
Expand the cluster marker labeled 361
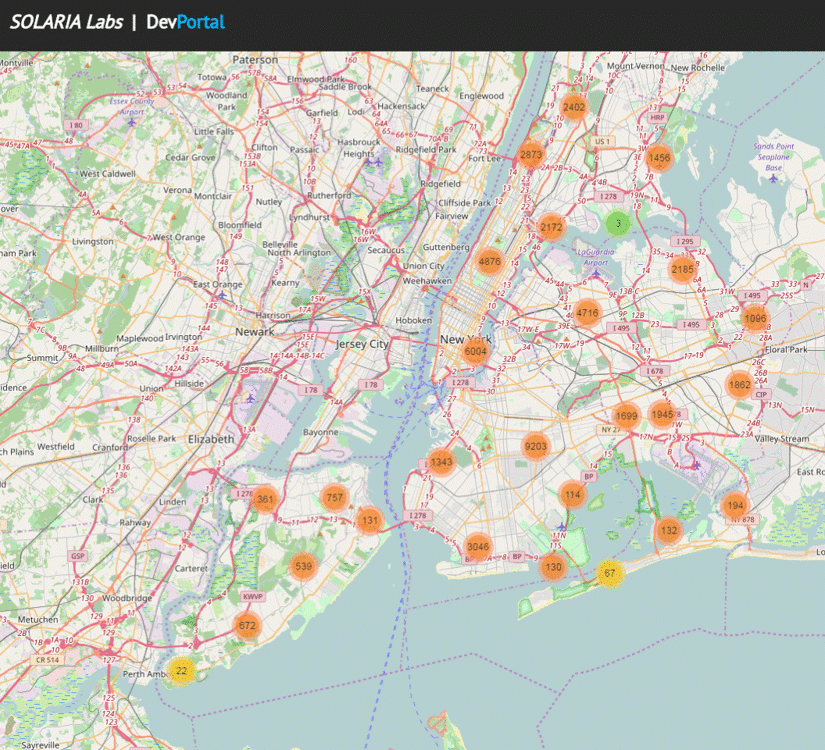(x=265, y=499)
